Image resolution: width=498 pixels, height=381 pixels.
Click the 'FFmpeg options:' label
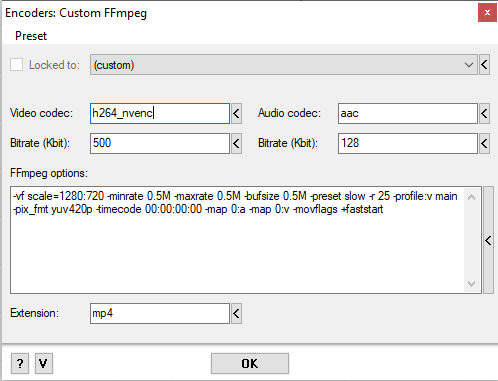coord(49,173)
